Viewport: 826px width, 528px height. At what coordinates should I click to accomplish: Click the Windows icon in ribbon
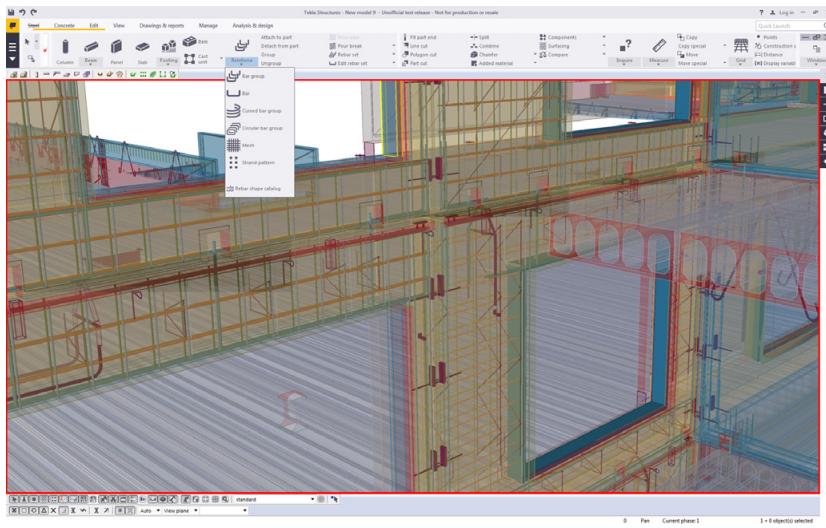816,48
